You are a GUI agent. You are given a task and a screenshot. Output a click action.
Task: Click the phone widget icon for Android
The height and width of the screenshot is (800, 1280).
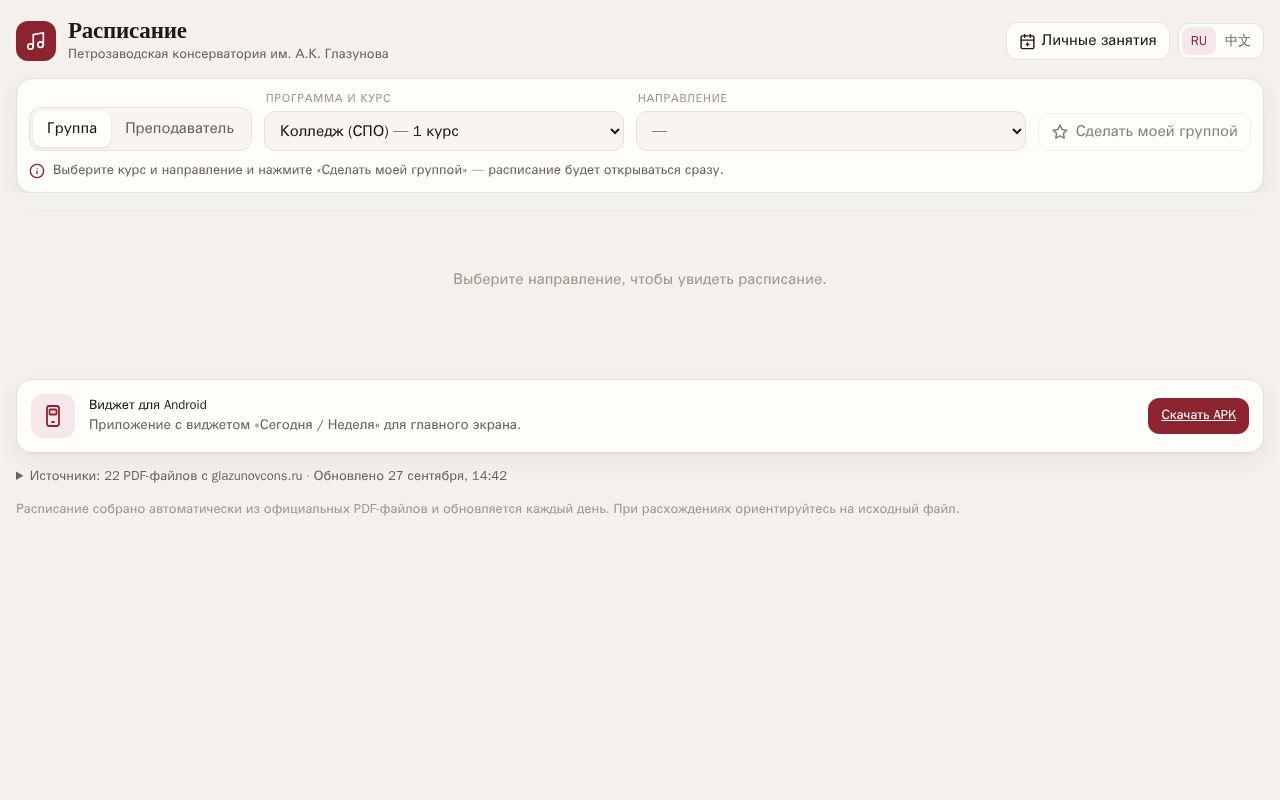point(53,416)
